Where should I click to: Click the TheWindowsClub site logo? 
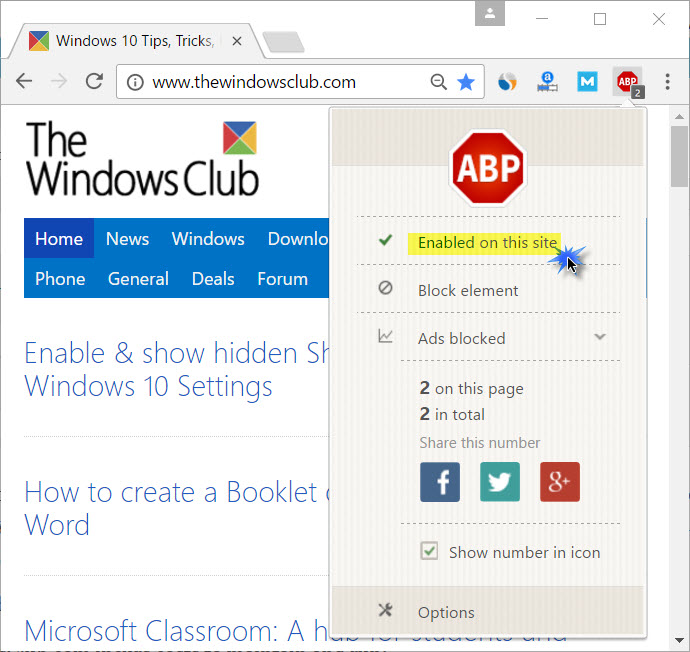[x=142, y=158]
